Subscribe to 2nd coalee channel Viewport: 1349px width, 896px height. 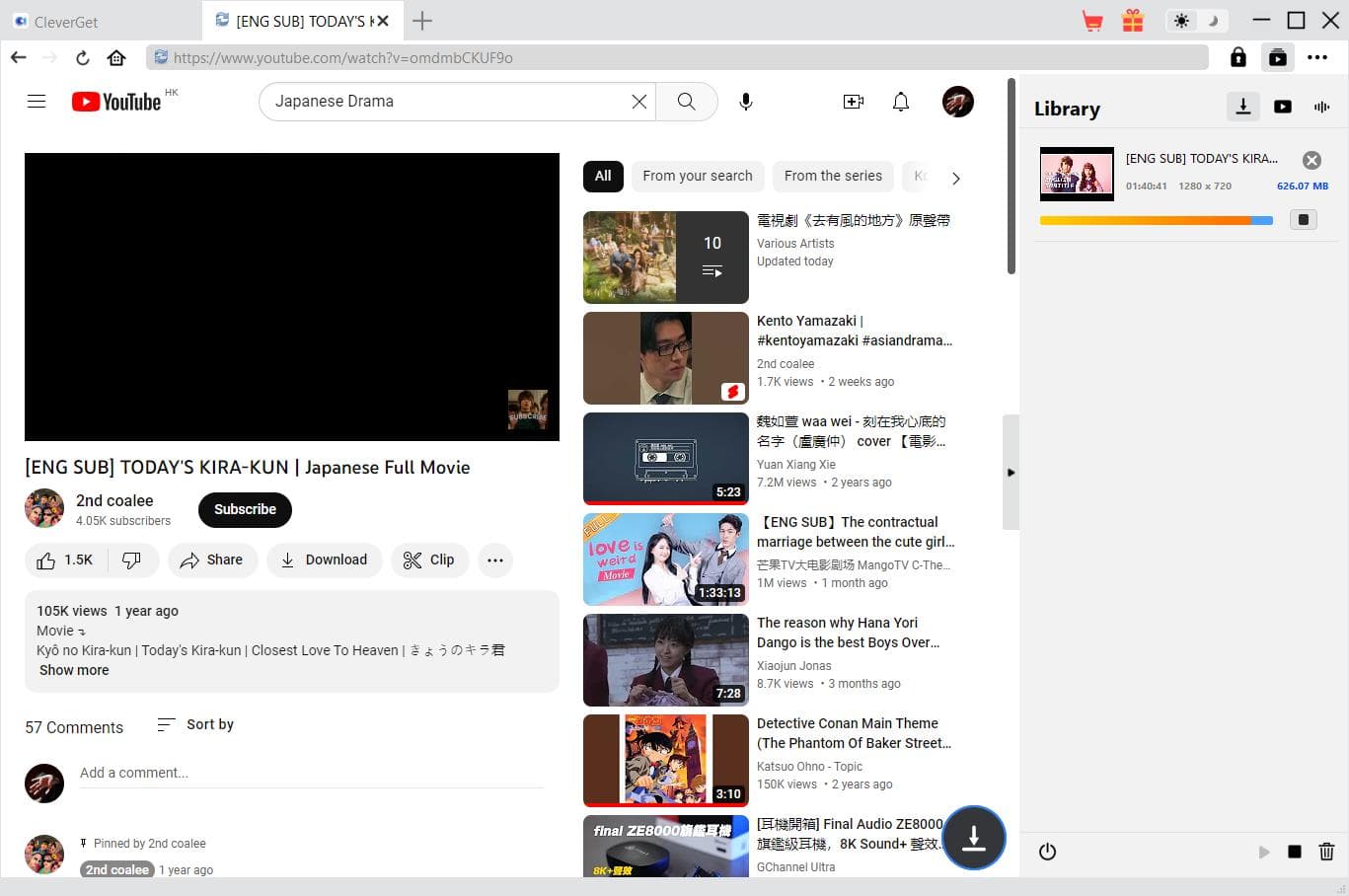245,509
